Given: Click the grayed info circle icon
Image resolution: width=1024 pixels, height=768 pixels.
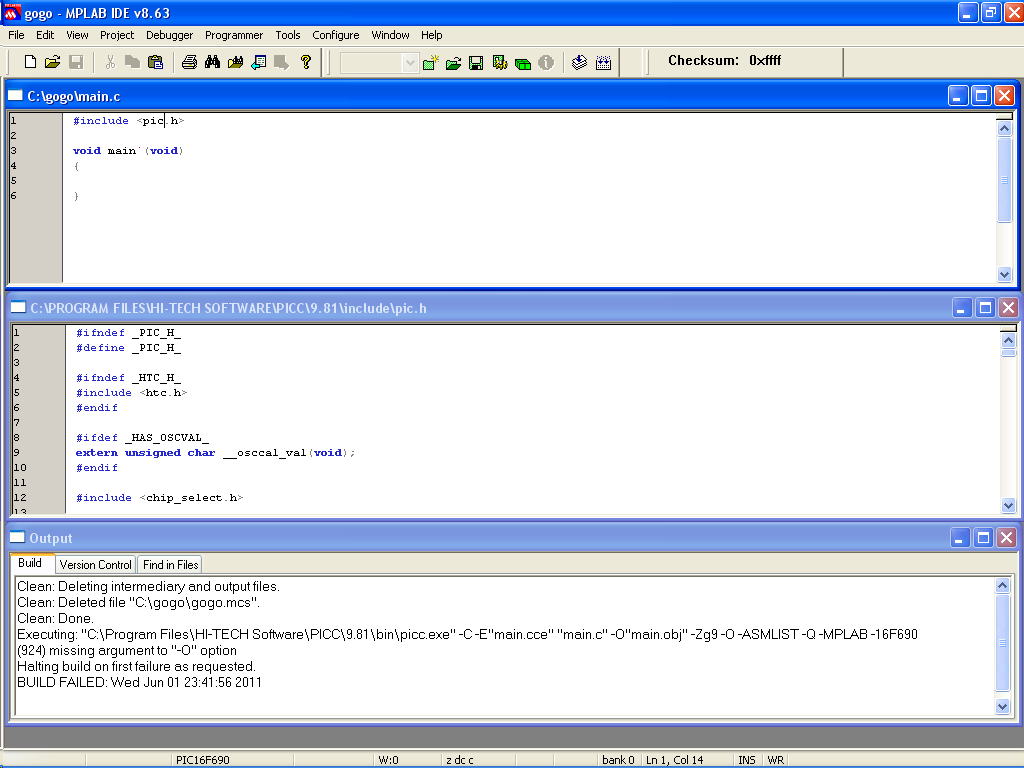Looking at the screenshot, I should tap(546, 63).
